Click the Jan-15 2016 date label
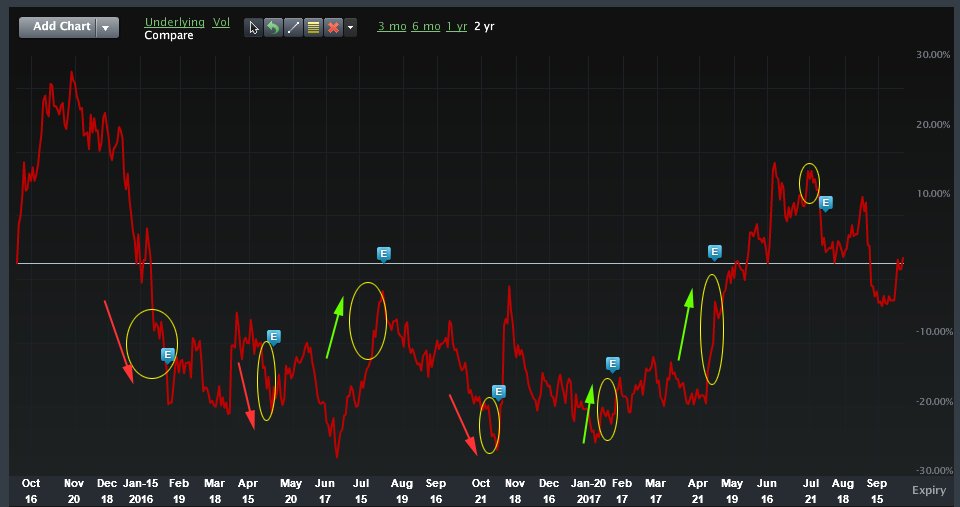Image resolution: width=960 pixels, height=507 pixels. [x=141, y=491]
